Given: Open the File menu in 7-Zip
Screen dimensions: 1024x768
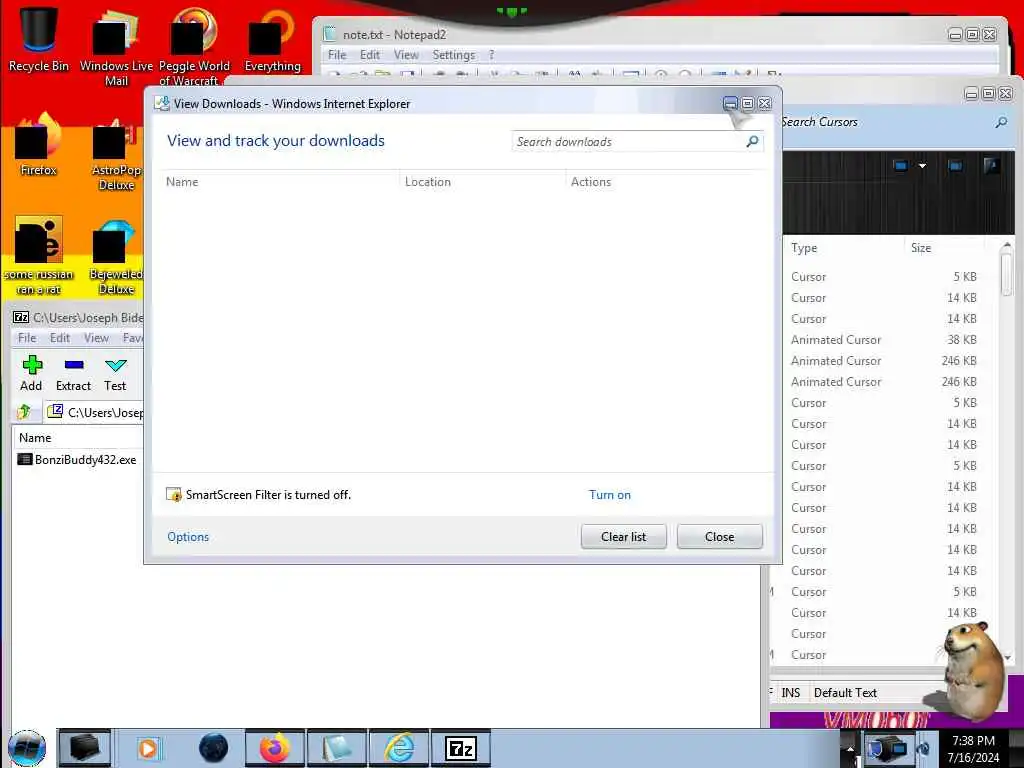Looking at the screenshot, I should pyautogui.click(x=27, y=338).
